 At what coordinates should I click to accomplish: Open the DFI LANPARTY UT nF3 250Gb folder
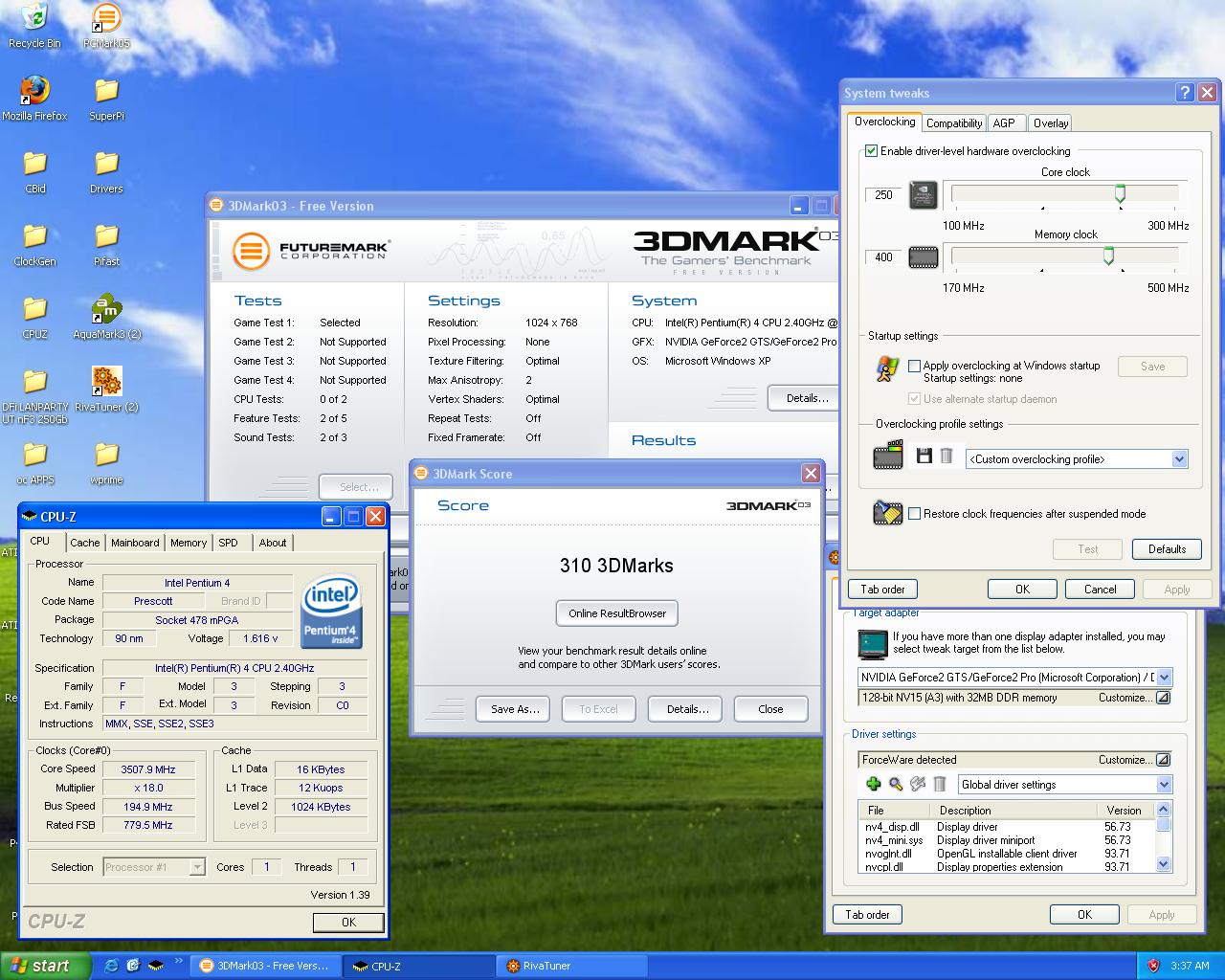point(34,395)
